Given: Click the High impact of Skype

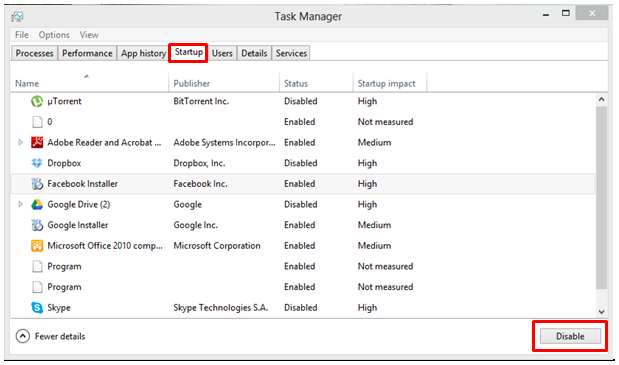Looking at the screenshot, I should click(367, 308).
